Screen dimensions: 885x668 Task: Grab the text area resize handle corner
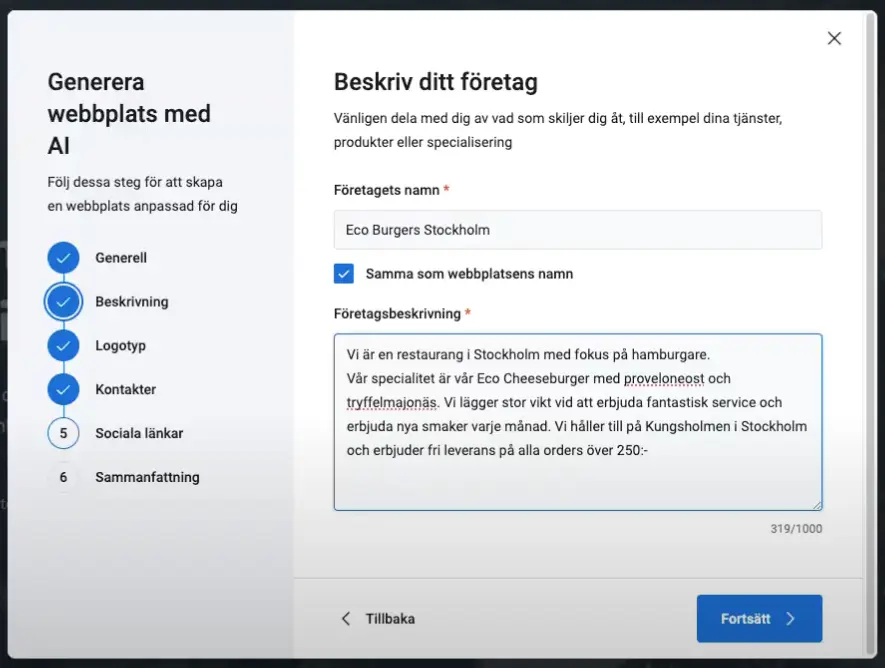(x=817, y=506)
